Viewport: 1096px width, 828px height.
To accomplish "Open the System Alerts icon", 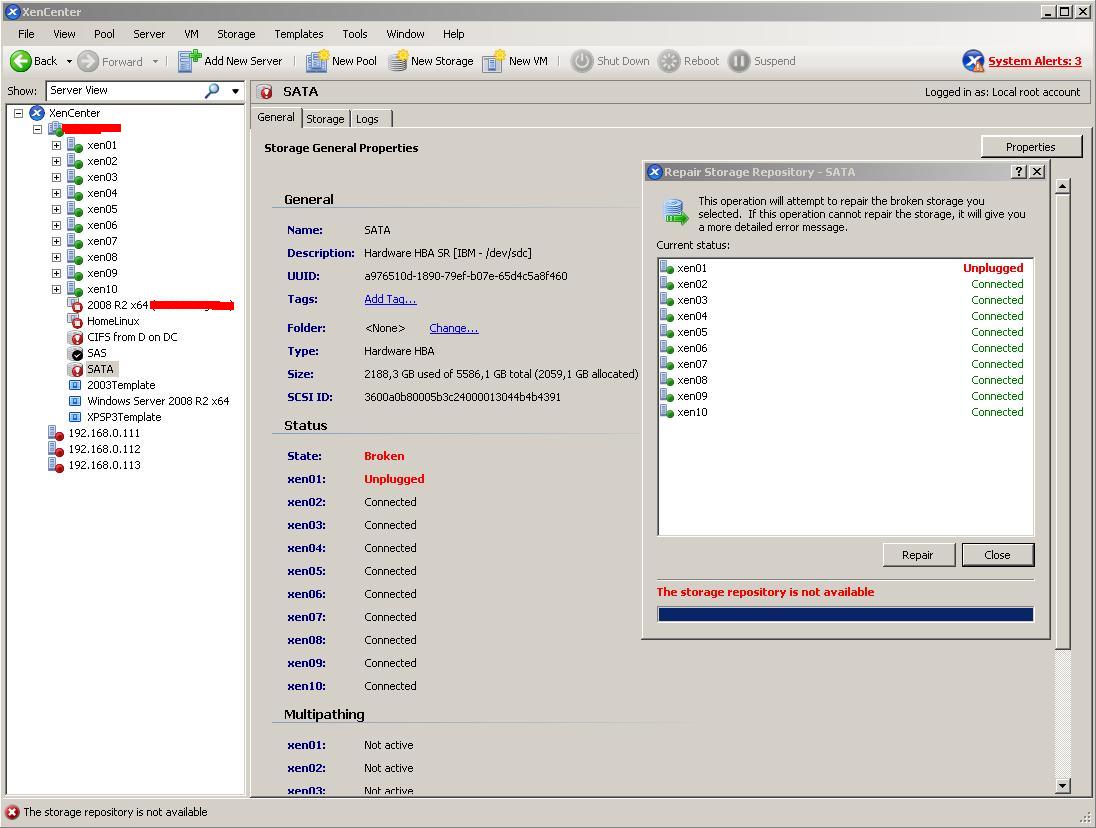I will click(973, 61).
